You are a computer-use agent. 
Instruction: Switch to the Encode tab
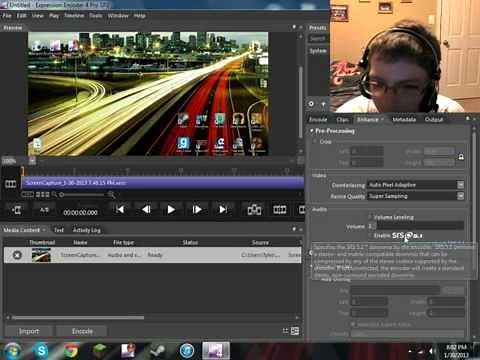pyautogui.click(x=318, y=119)
